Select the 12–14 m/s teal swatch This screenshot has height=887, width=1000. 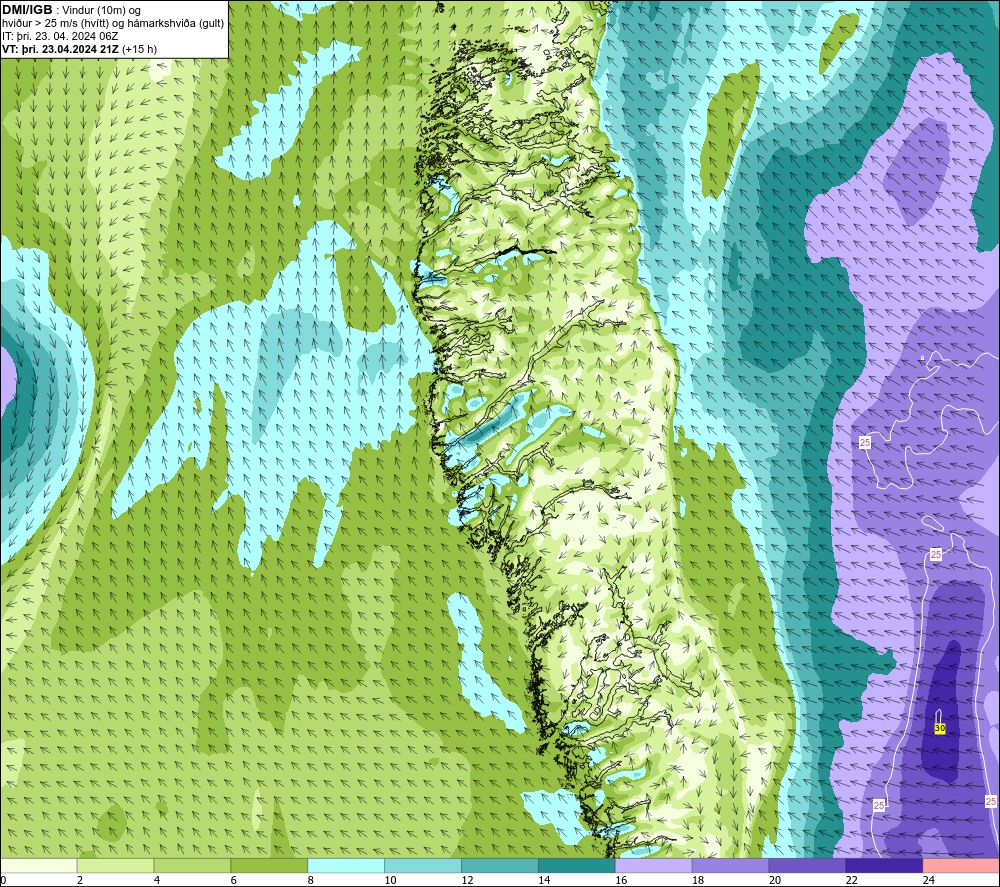click(x=500, y=865)
